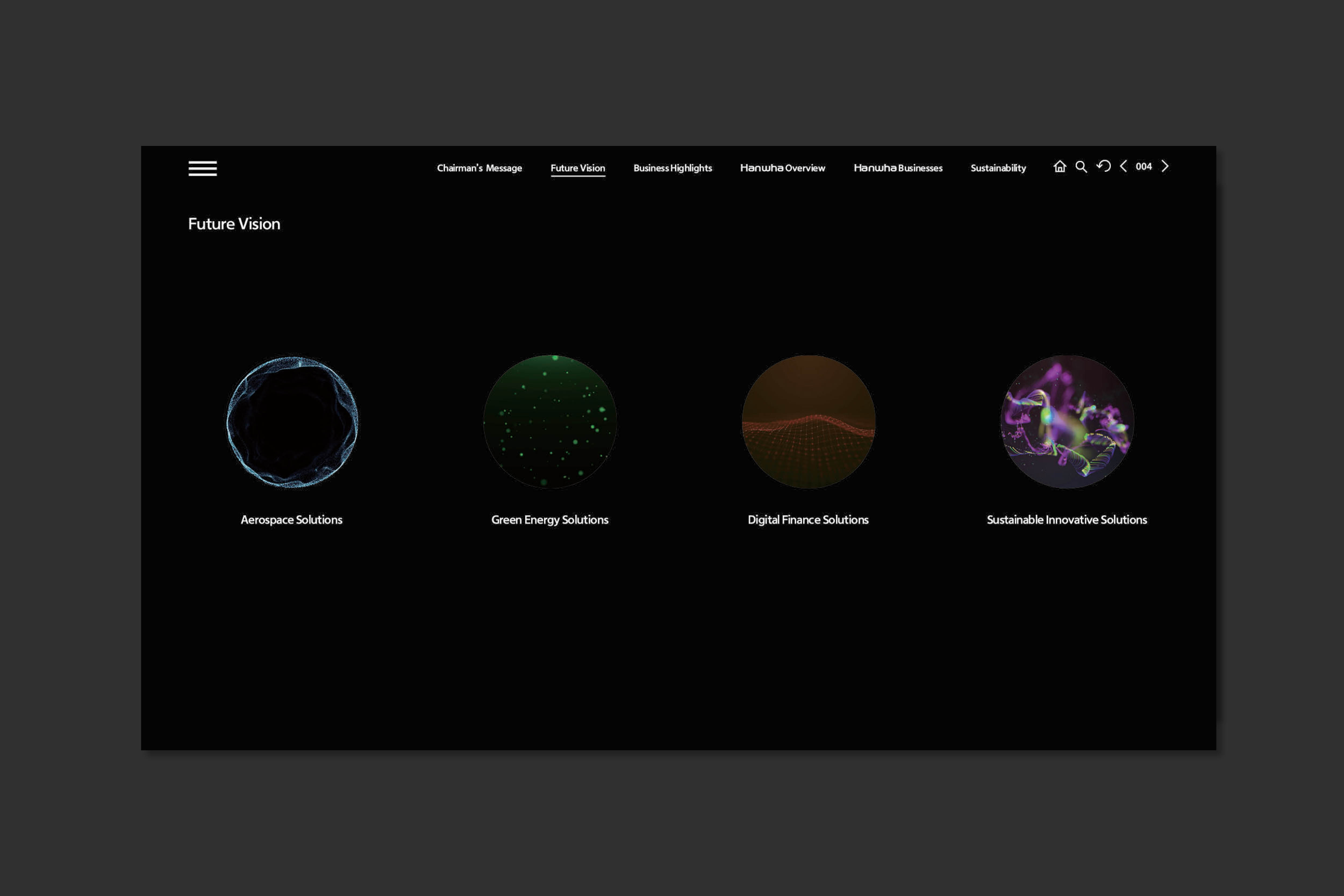Open the Sustainability section
This screenshot has width=1344, height=896.
998,168
